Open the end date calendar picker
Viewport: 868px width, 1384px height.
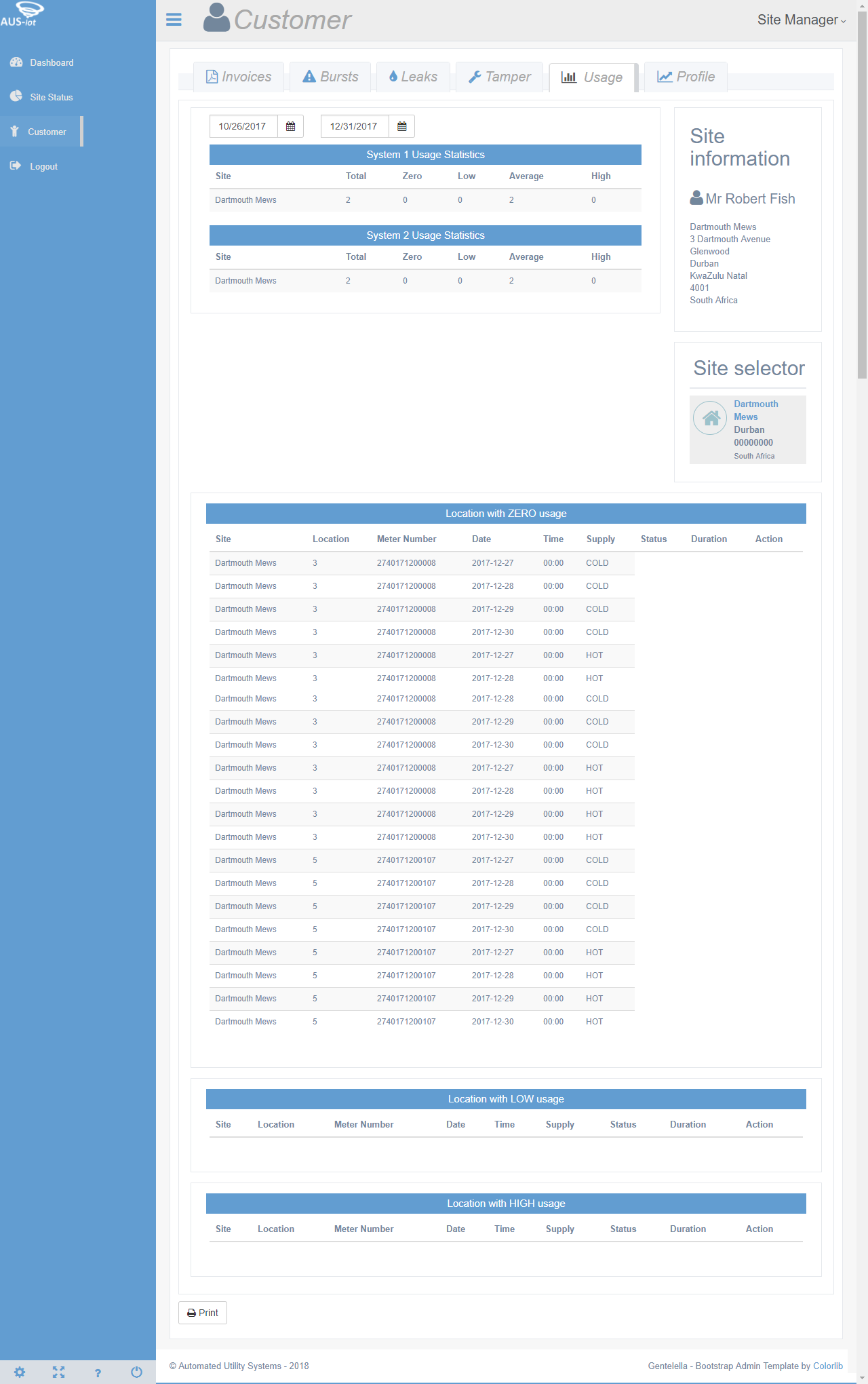coord(401,126)
